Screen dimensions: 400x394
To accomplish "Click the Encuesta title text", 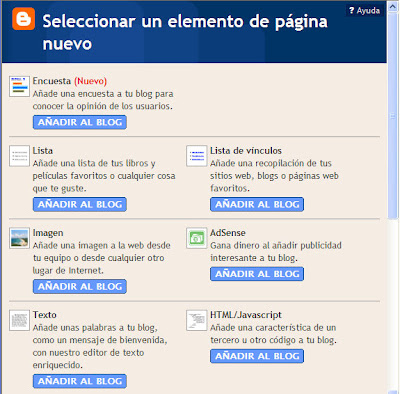I will click(x=52, y=81).
